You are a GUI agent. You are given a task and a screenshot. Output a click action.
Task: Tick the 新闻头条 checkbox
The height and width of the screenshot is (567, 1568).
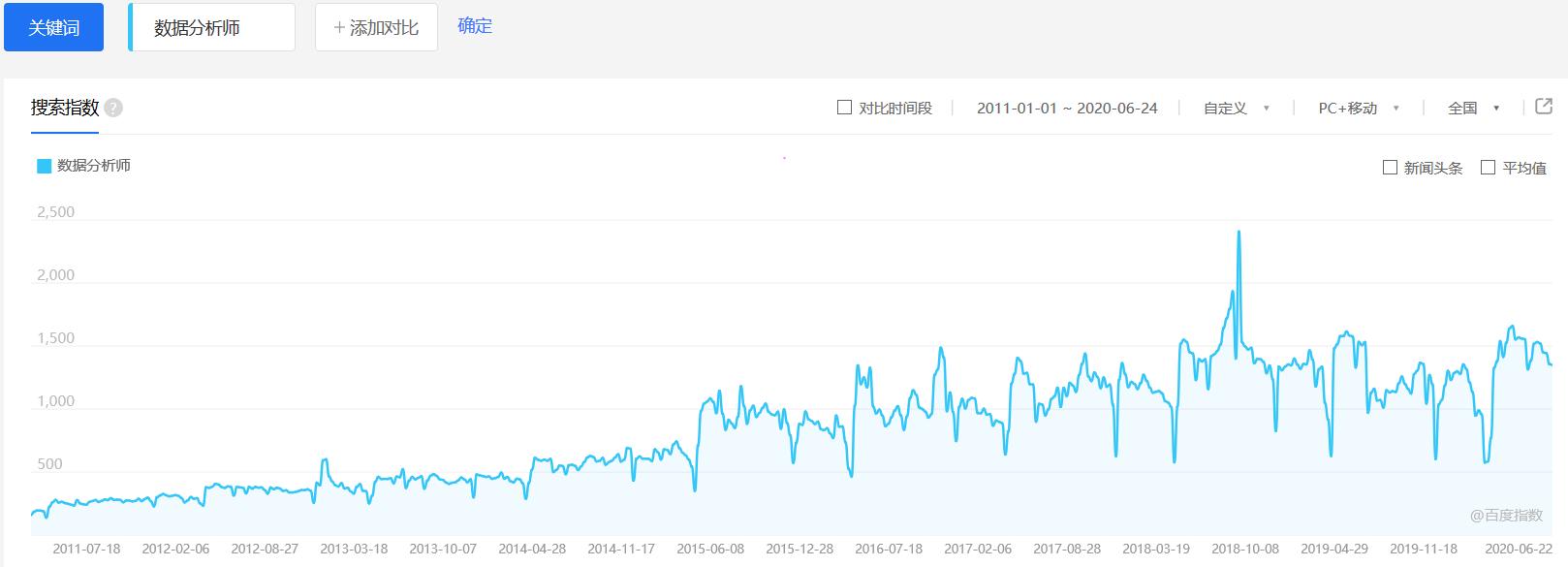1390,168
